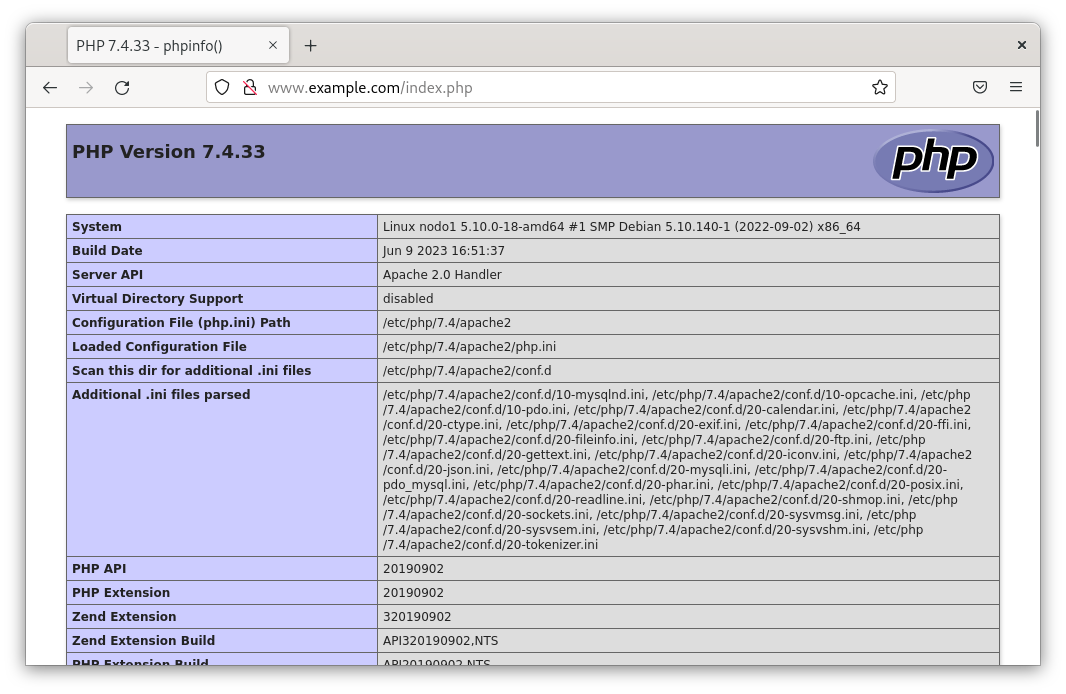Click the PHP Version 7.4.33 heading
The width and height of the screenshot is (1066, 694).
(169, 152)
